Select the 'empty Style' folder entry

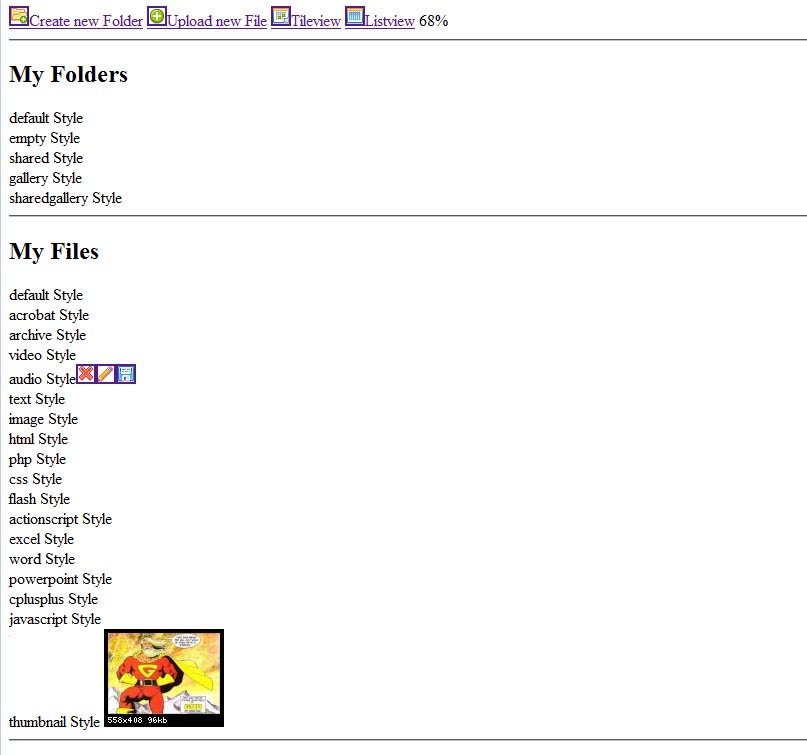(x=44, y=138)
